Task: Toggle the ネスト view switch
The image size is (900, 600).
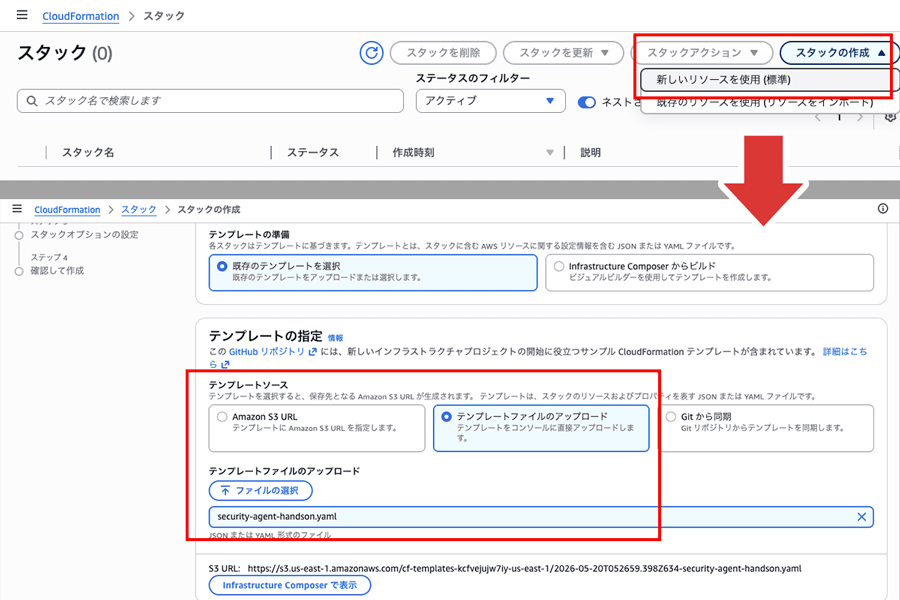Action: point(587,102)
